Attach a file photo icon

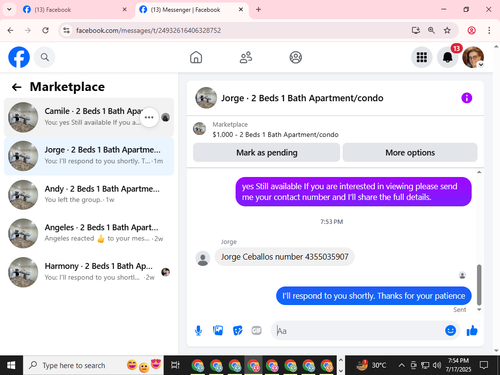coord(218,330)
